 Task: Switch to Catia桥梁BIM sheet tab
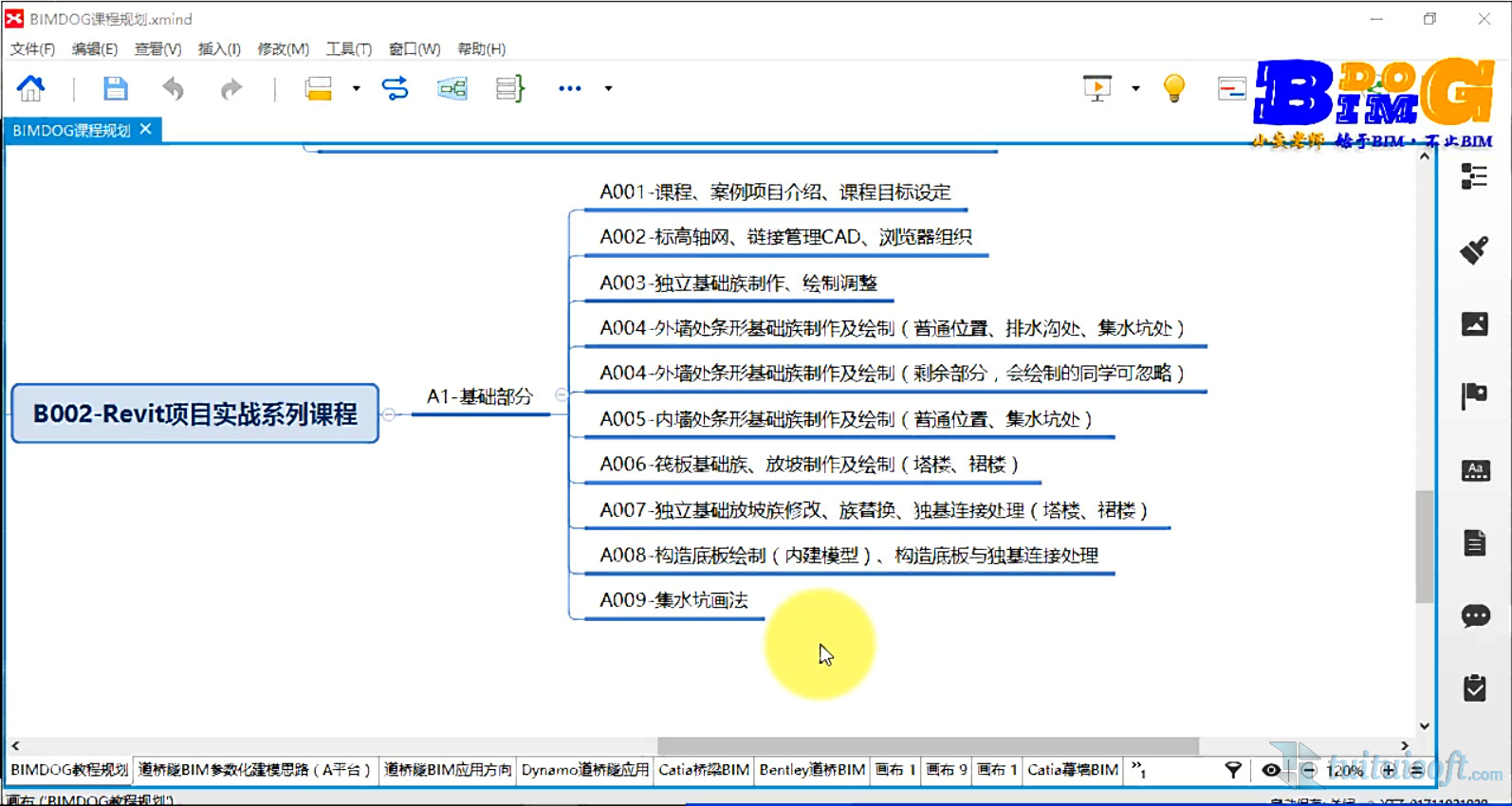click(x=704, y=770)
